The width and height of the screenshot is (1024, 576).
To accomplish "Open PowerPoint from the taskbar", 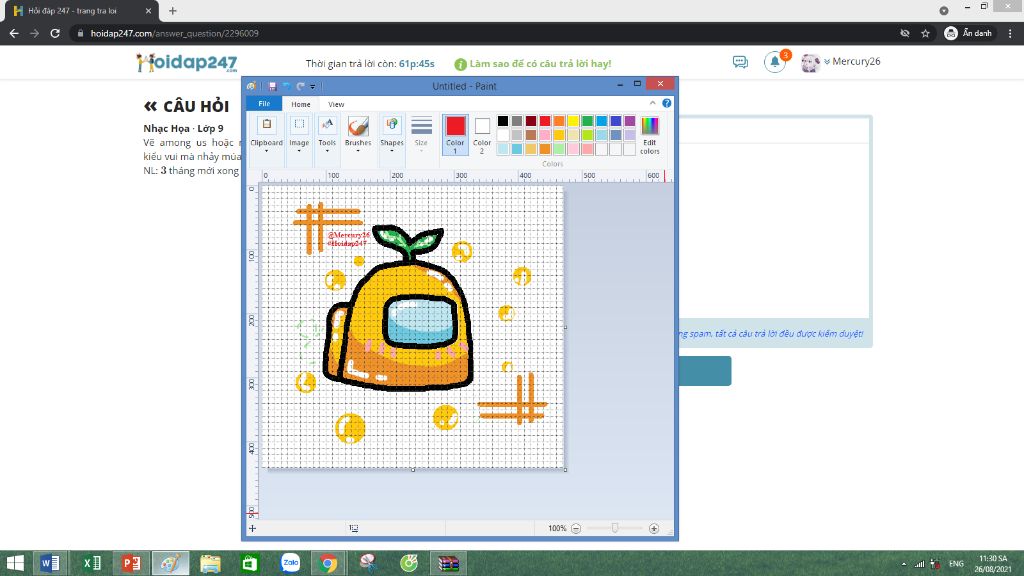I will [x=131, y=563].
